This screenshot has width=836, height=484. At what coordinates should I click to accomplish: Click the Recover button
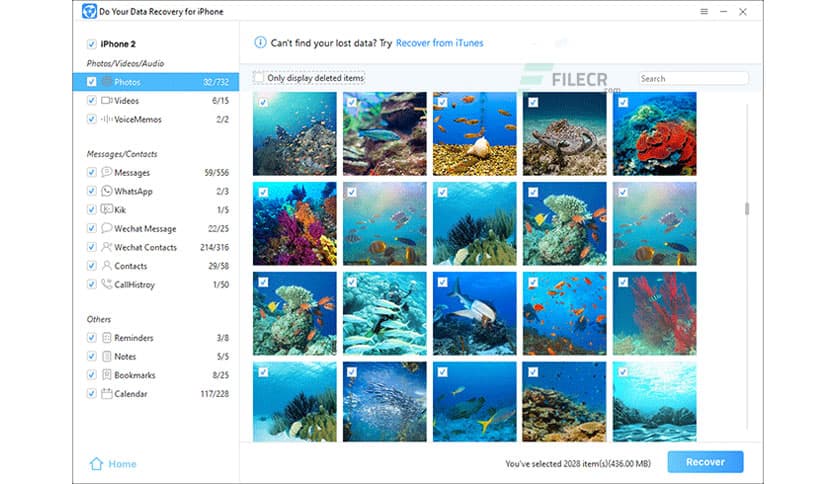(x=705, y=462)
